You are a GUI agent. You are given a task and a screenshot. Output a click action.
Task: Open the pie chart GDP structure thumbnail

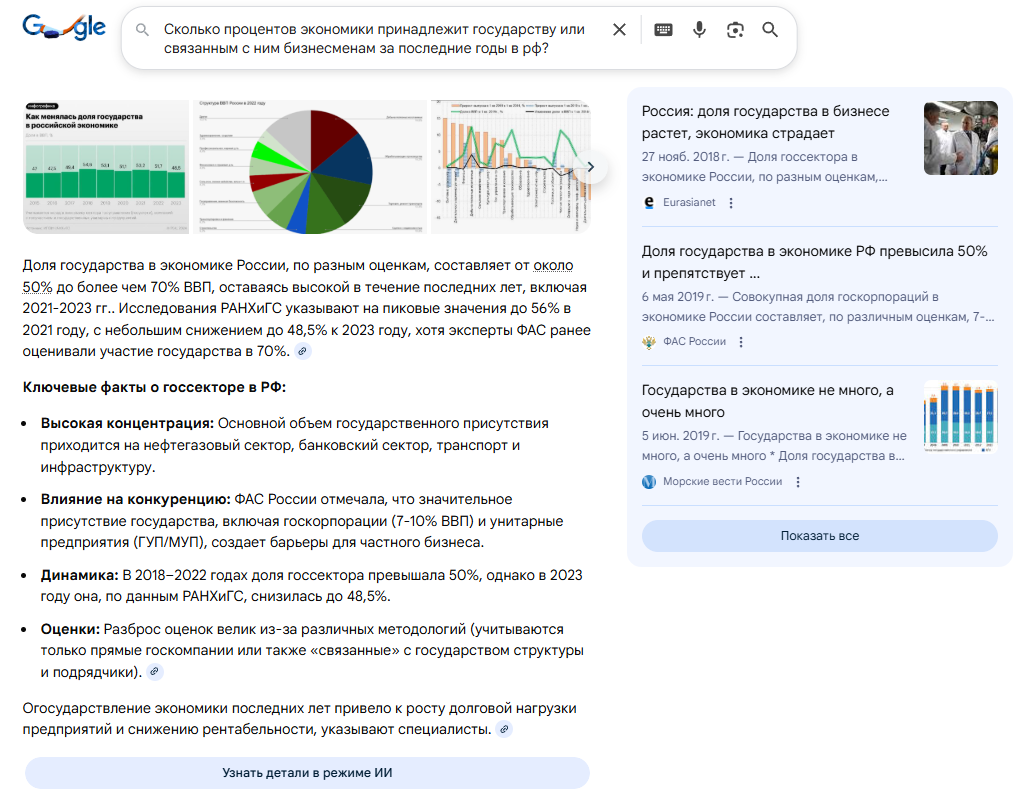coord(310,167)
